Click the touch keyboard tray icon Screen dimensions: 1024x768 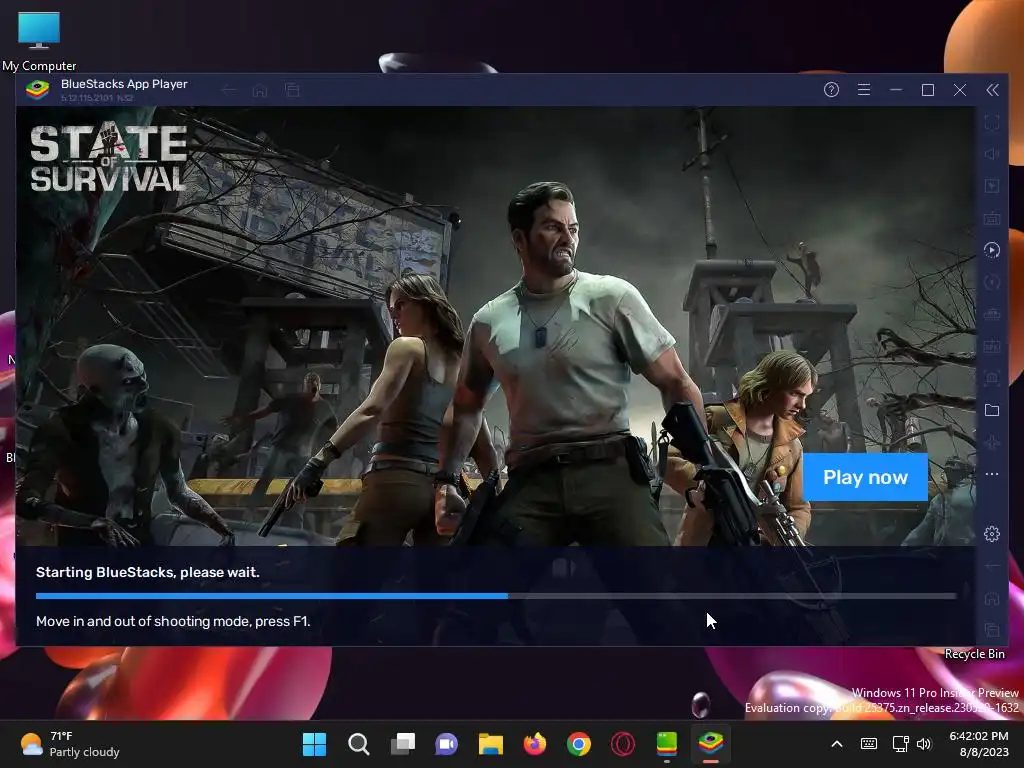(869, 744)
